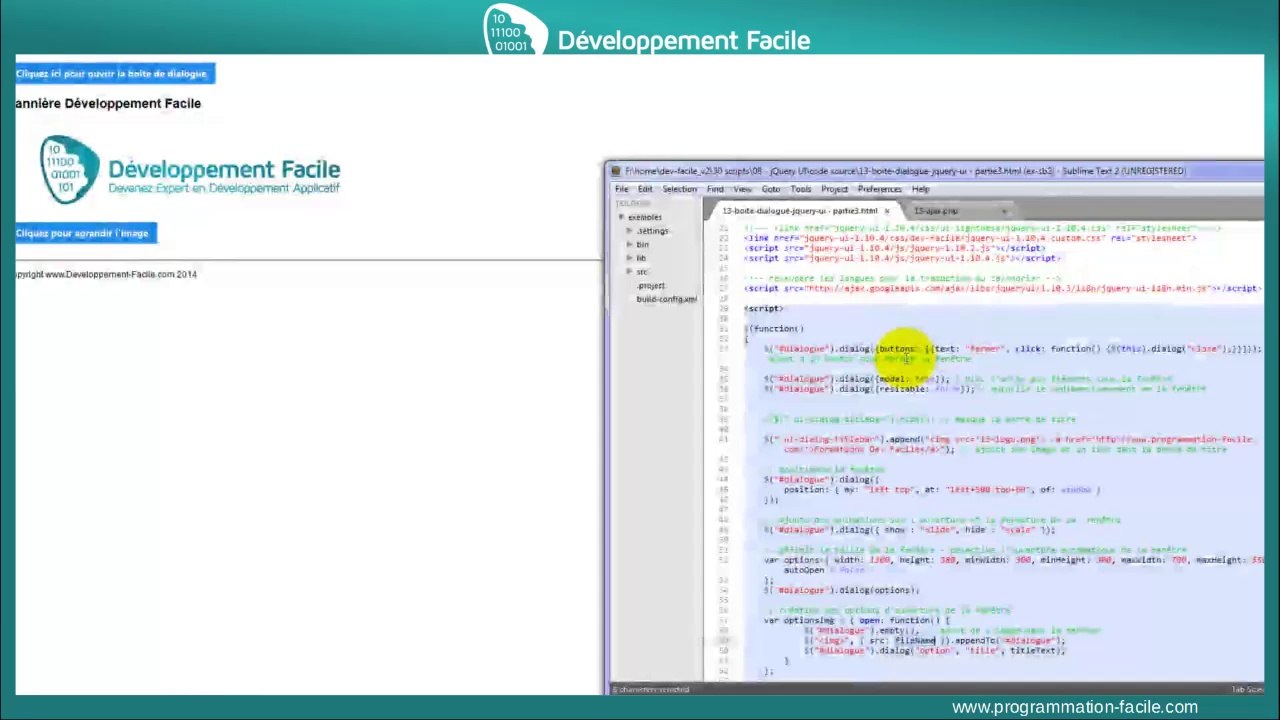
Task: Close the 13-boite-dialogue-jquery-ui - partie3.html tab
Action: (886, 211)
